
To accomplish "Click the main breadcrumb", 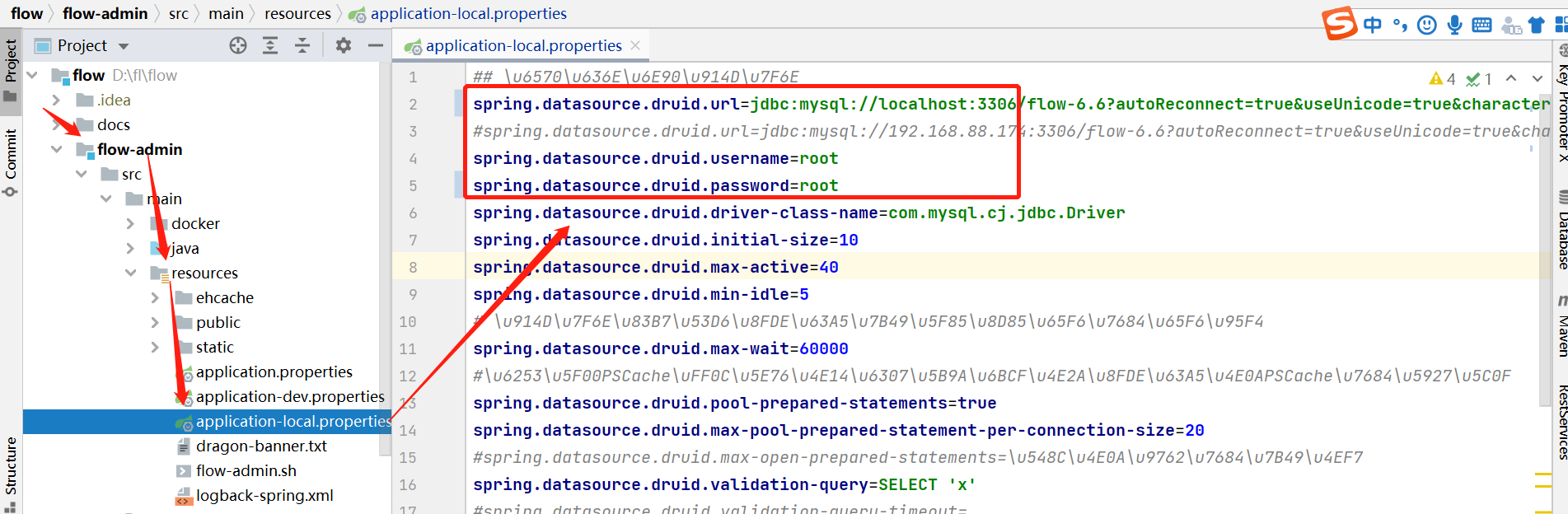I will tap(226, 13).
